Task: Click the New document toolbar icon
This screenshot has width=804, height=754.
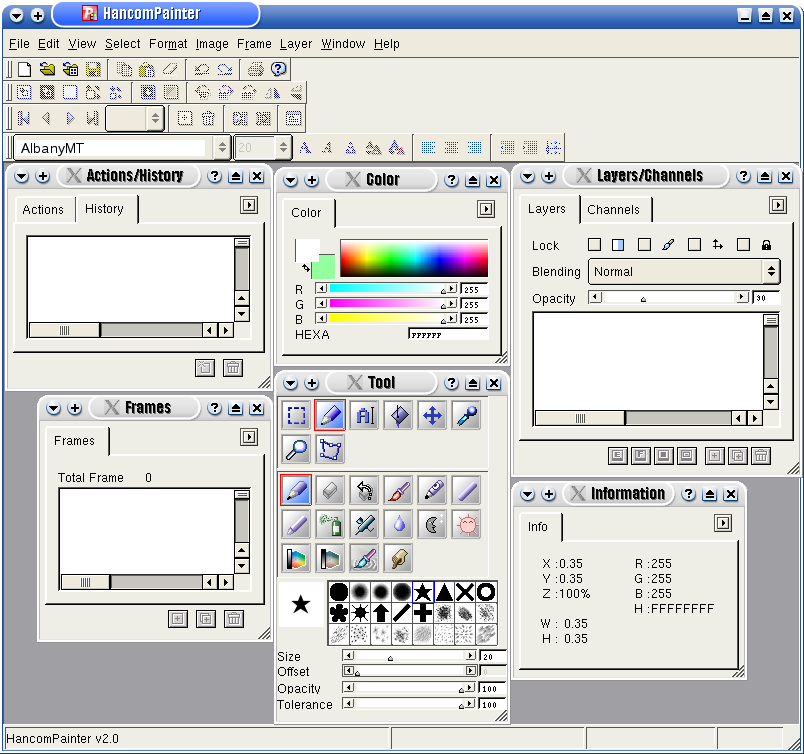Action: (24, 69)
